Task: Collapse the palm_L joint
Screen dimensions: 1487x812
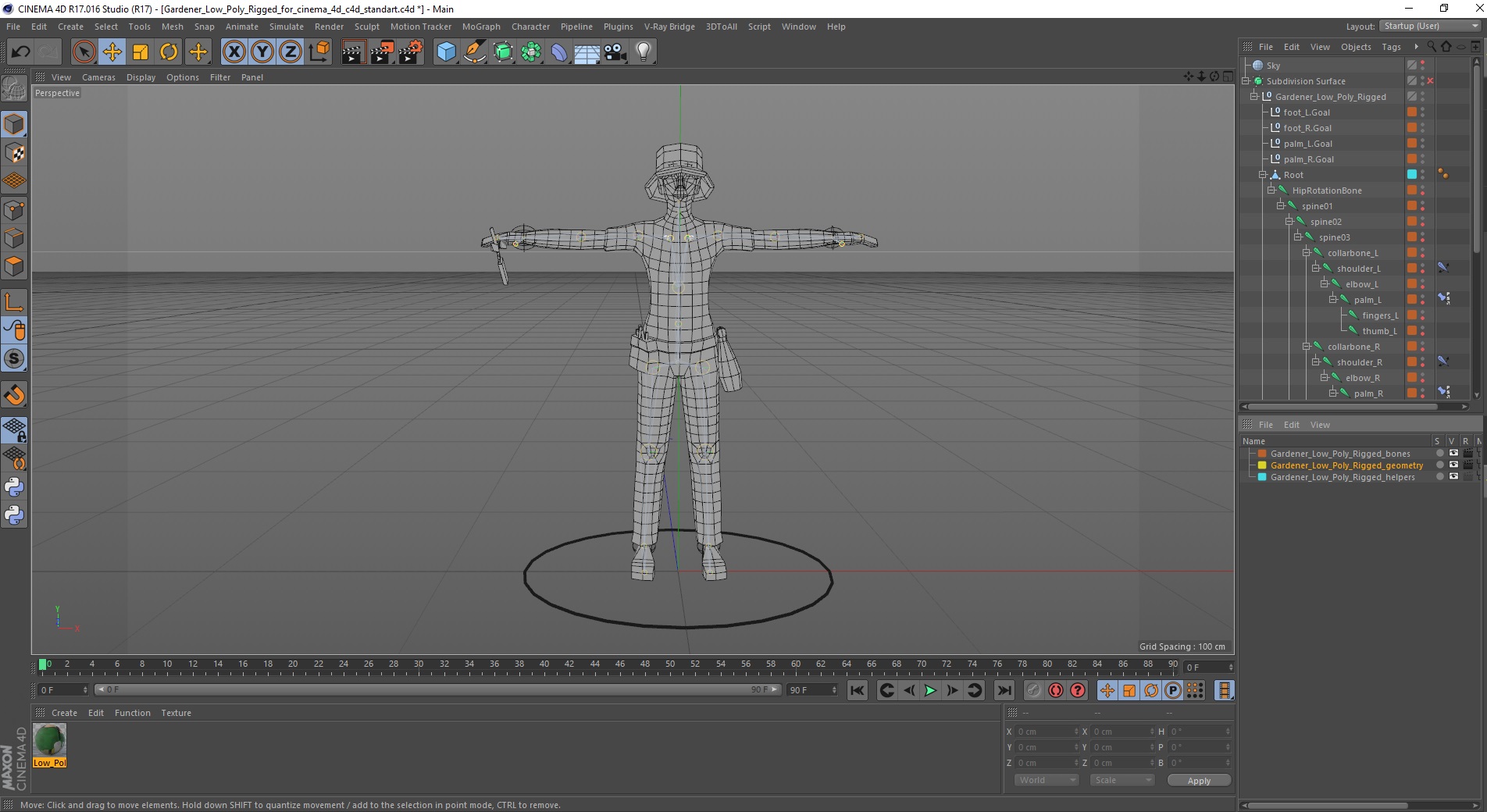Action: (1333, 299)
